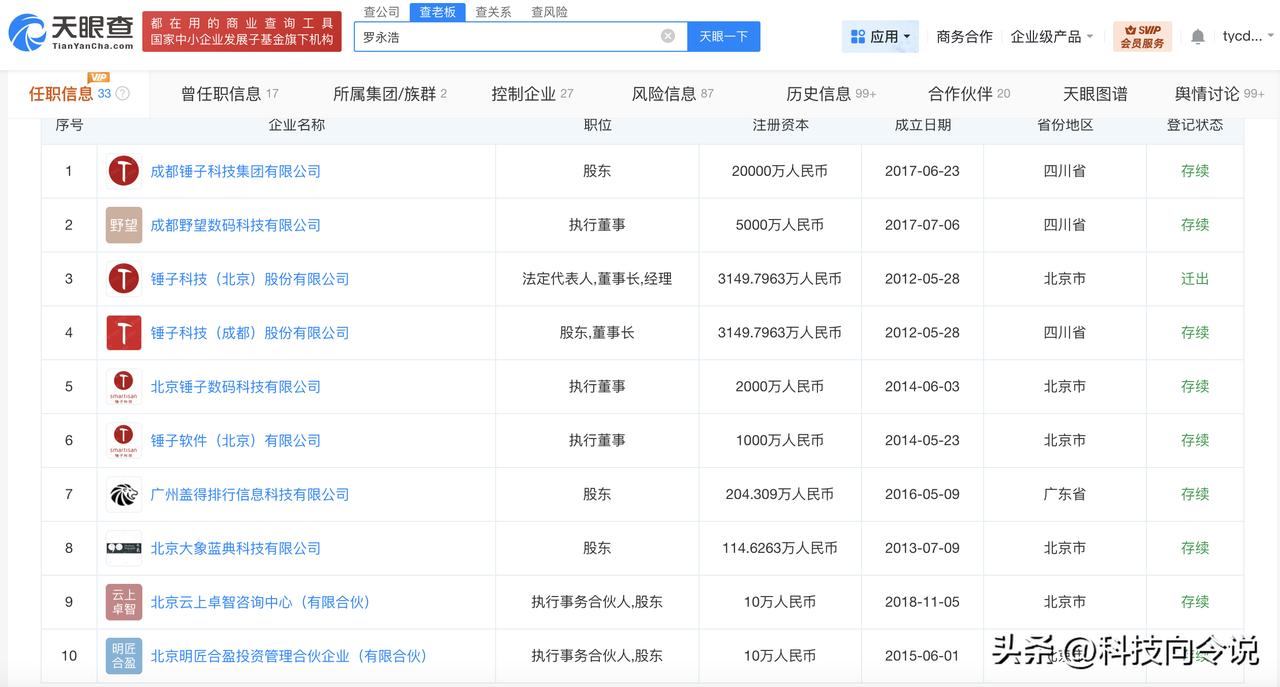Screen dimensions: 1280x687
Task: Click the 广州盖得排行 lion logo
Action: (x=124, y=494)
